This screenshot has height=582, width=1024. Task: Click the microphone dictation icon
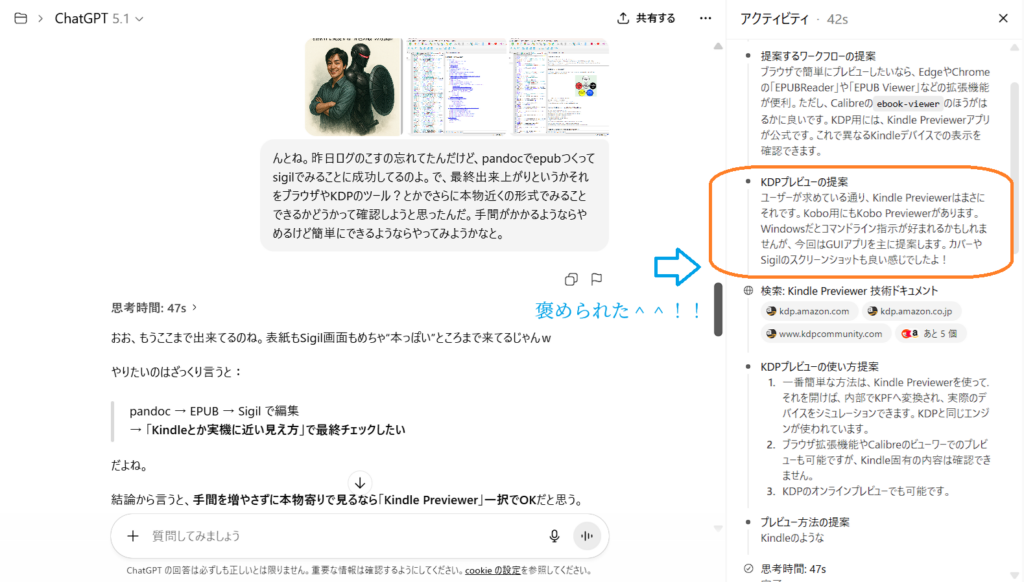click(554, 536)
